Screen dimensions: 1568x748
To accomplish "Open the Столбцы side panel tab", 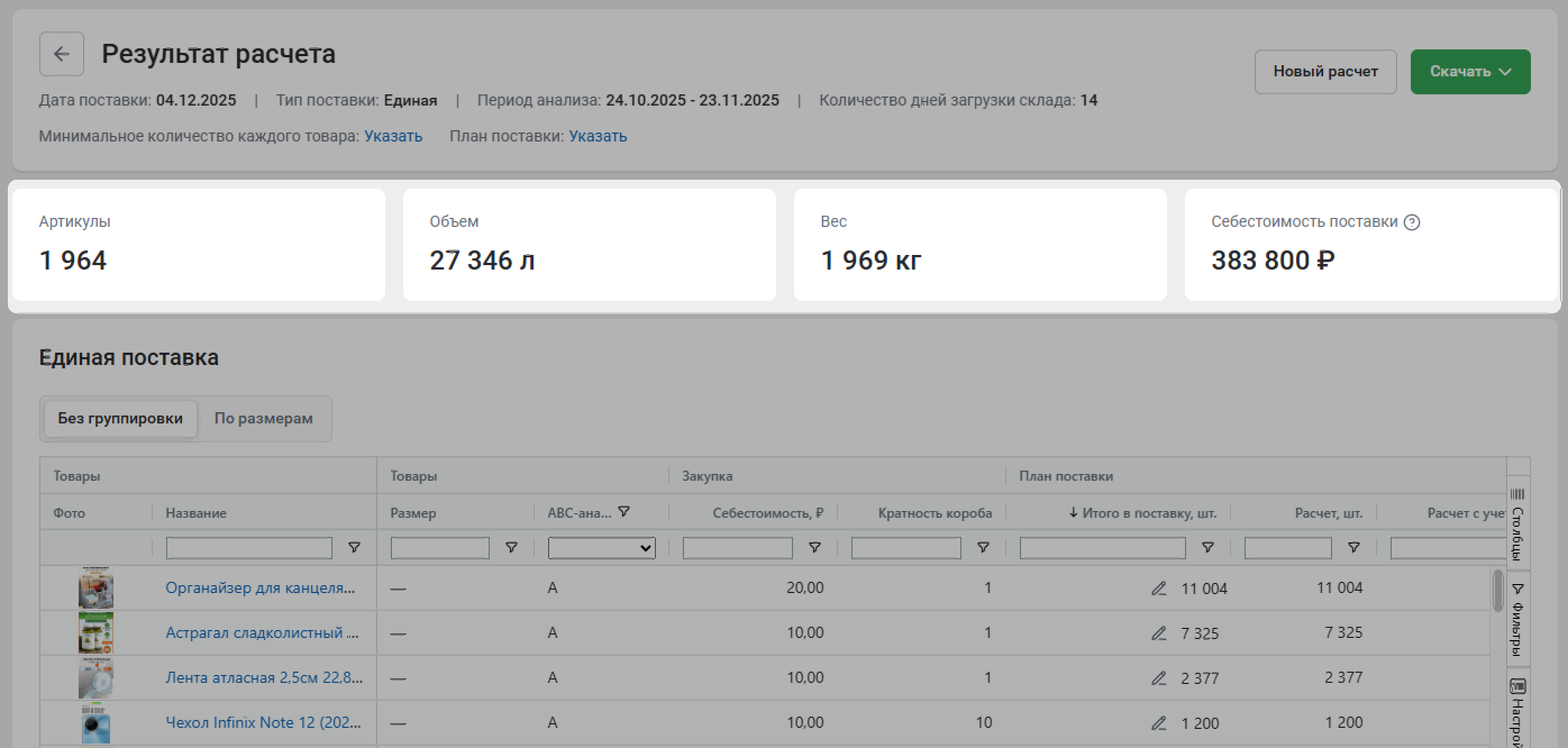I will 1517,523.
